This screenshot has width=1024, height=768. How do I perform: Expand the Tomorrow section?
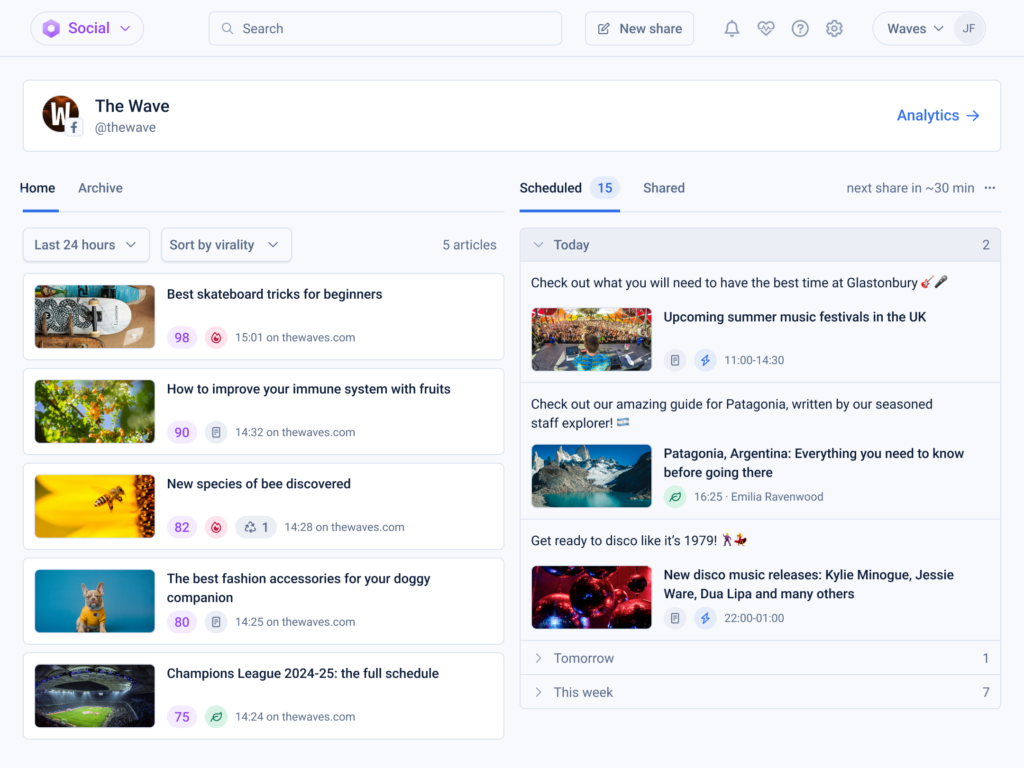pyautogui.click(x=760, y=658)
